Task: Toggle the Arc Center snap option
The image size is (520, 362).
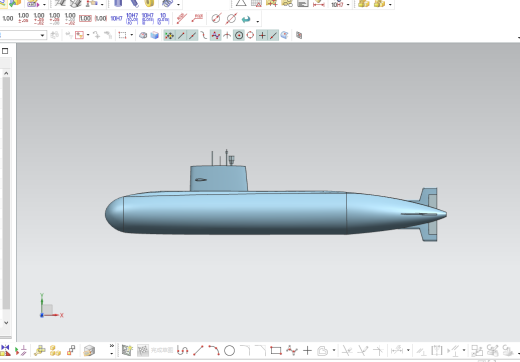Action: [239, 35]
